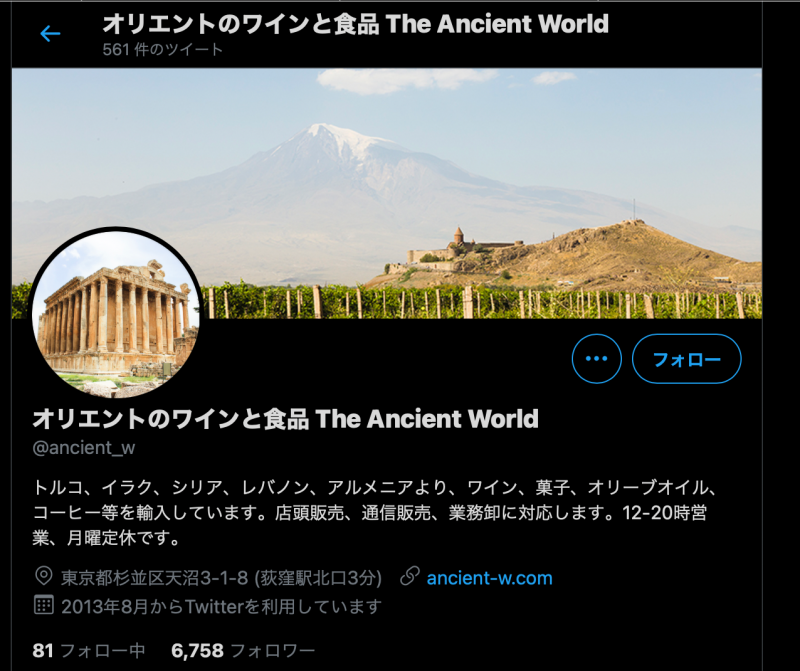Click the link chain icon beside website
This screenshot has width=800, height=671.
coord(410,576)
